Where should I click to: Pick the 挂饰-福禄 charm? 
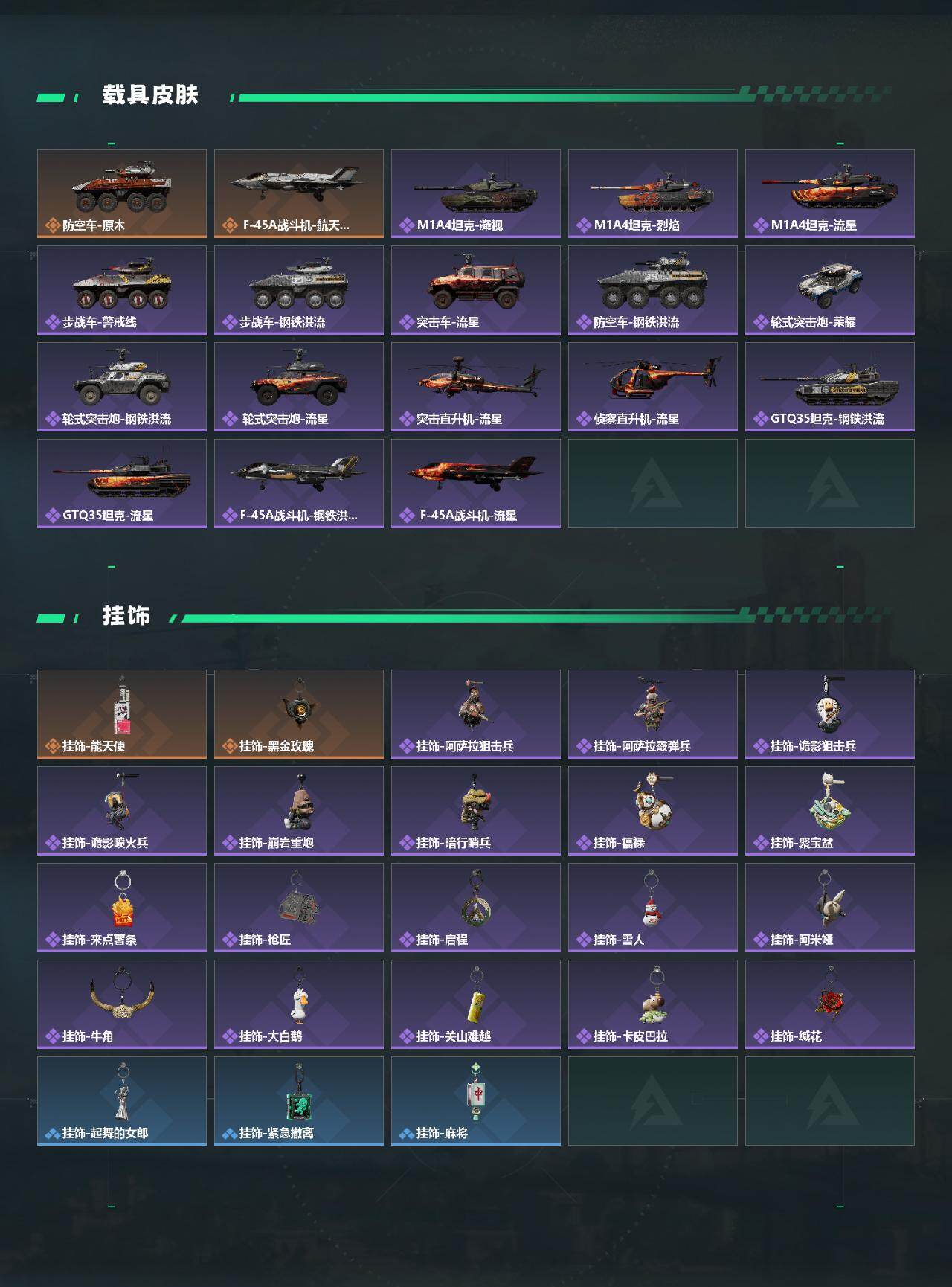653,811
